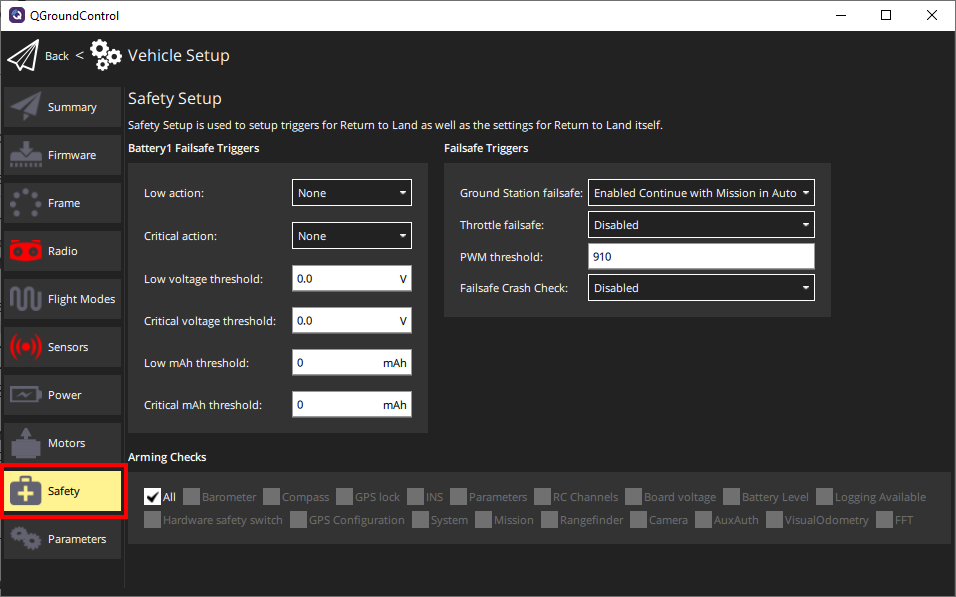Open the Radio controller icon
This screenshot has height=597, width=956.
pos(26,251)
